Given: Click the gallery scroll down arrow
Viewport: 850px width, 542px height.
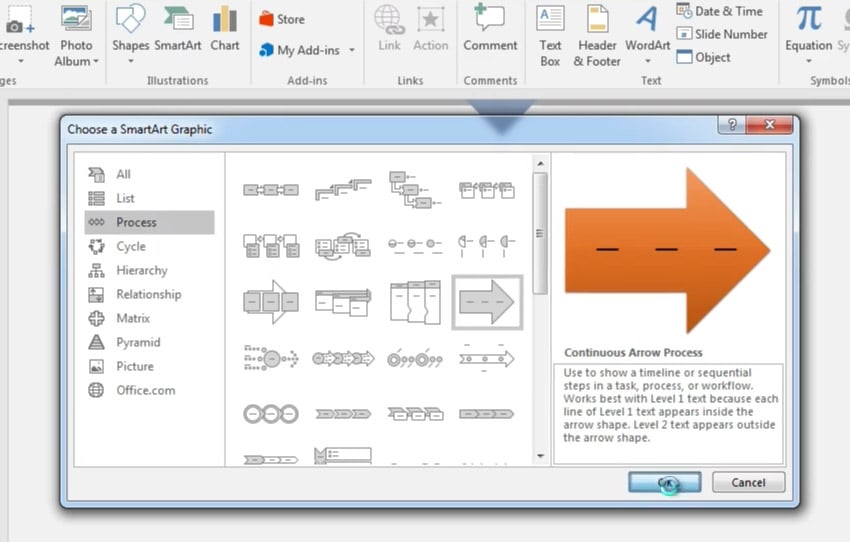Looking at the screenshot, I should point(540,456).
